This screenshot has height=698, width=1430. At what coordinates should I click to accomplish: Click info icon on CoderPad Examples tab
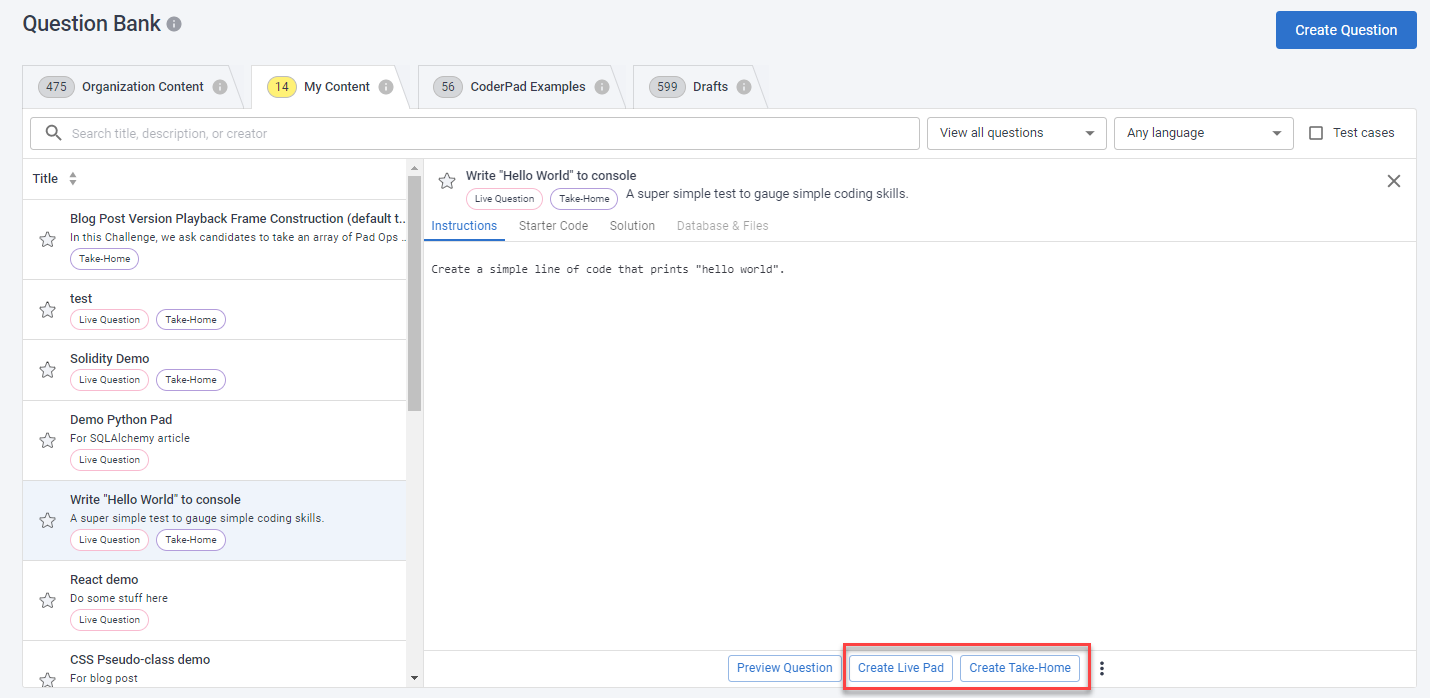602,87
